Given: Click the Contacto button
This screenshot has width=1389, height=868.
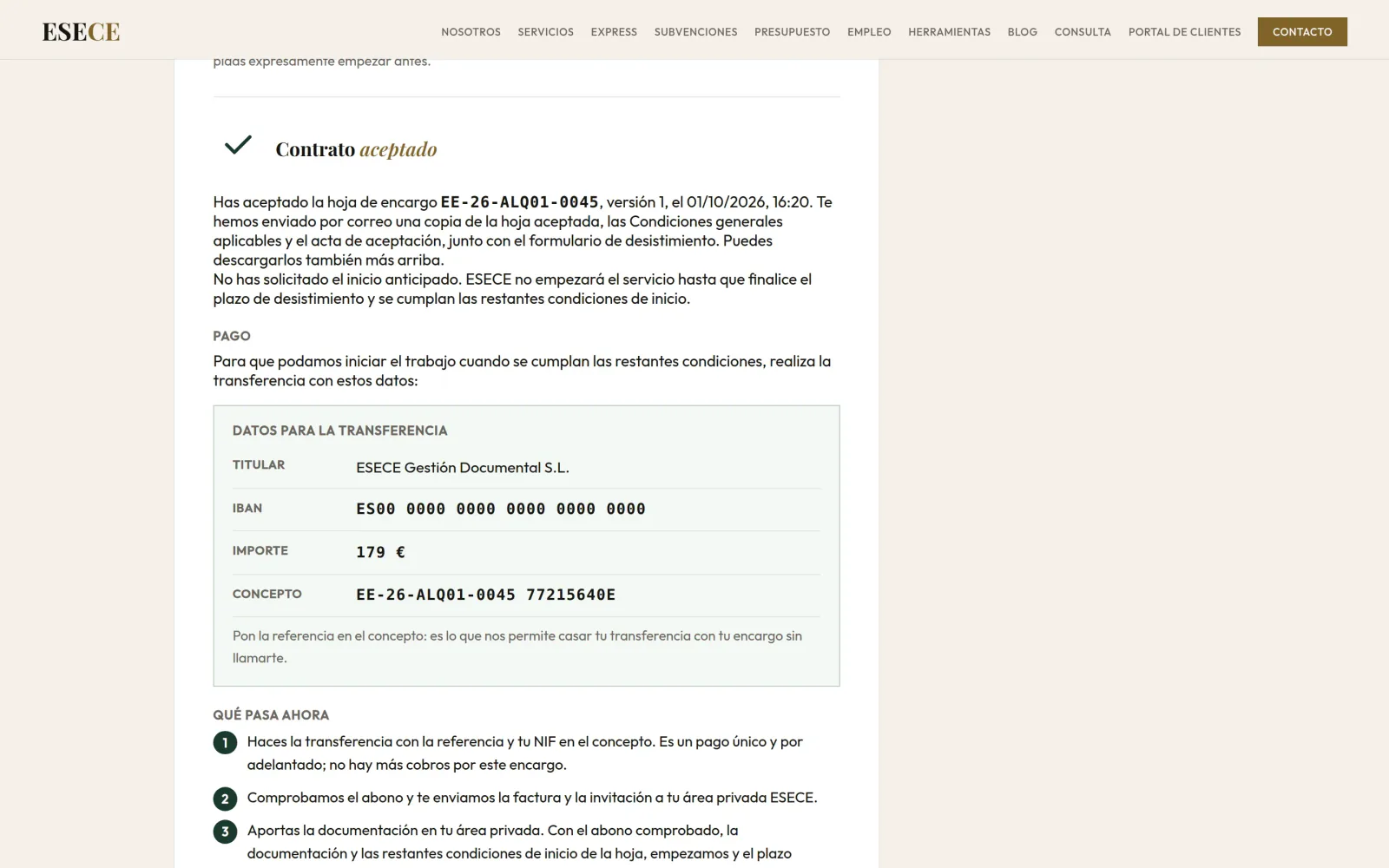Looking at the screenshot, I should tap(1302, 32).
